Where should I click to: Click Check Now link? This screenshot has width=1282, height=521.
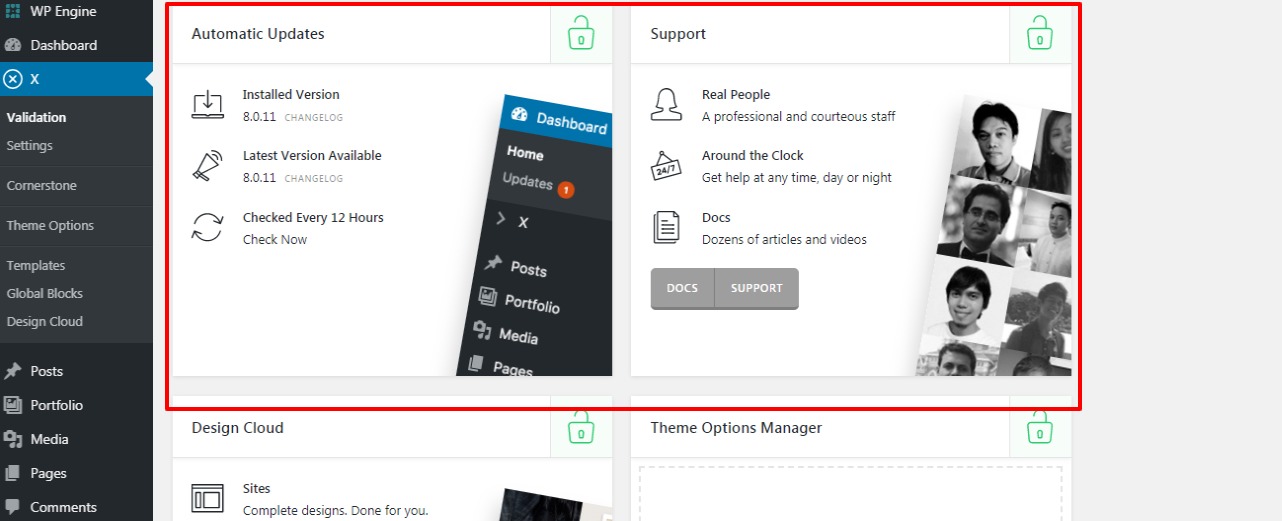tap(275, 239)
